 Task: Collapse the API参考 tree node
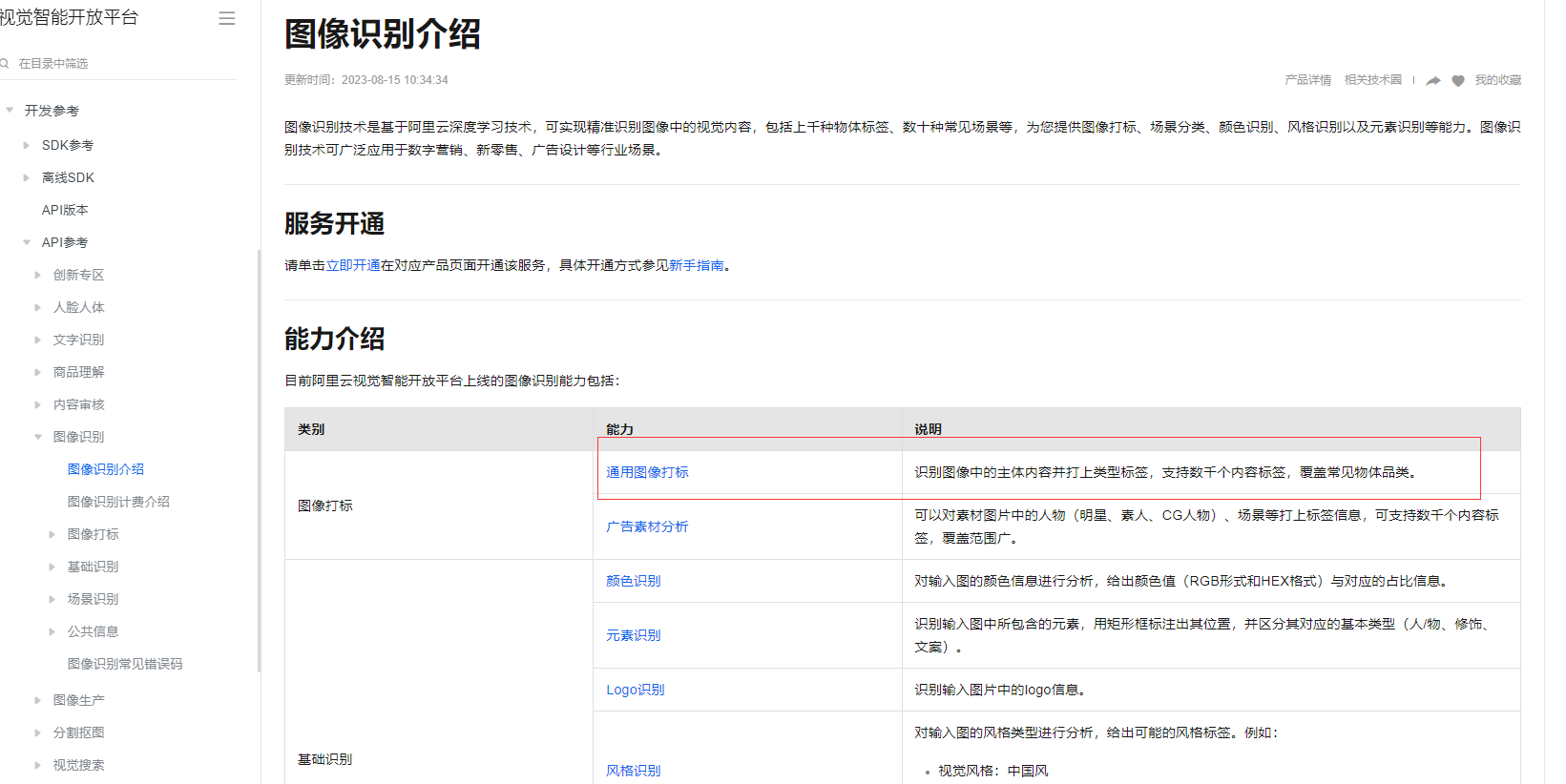tap(27, 242)
